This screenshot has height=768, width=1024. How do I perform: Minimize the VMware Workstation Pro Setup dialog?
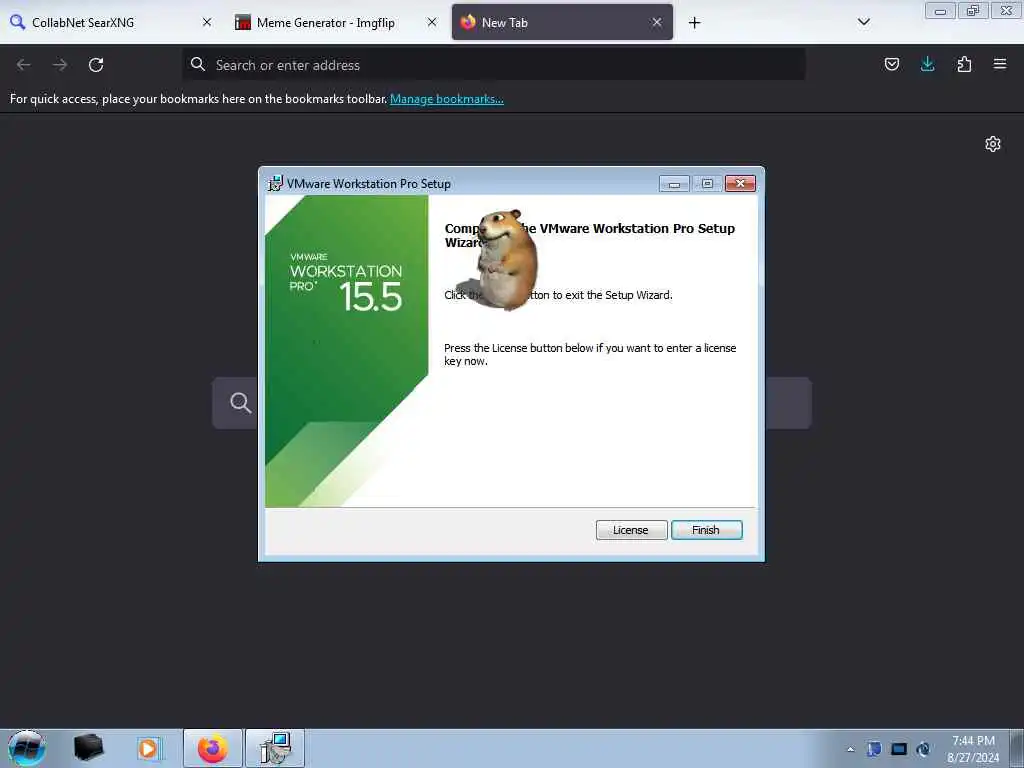tap(674, 184)
